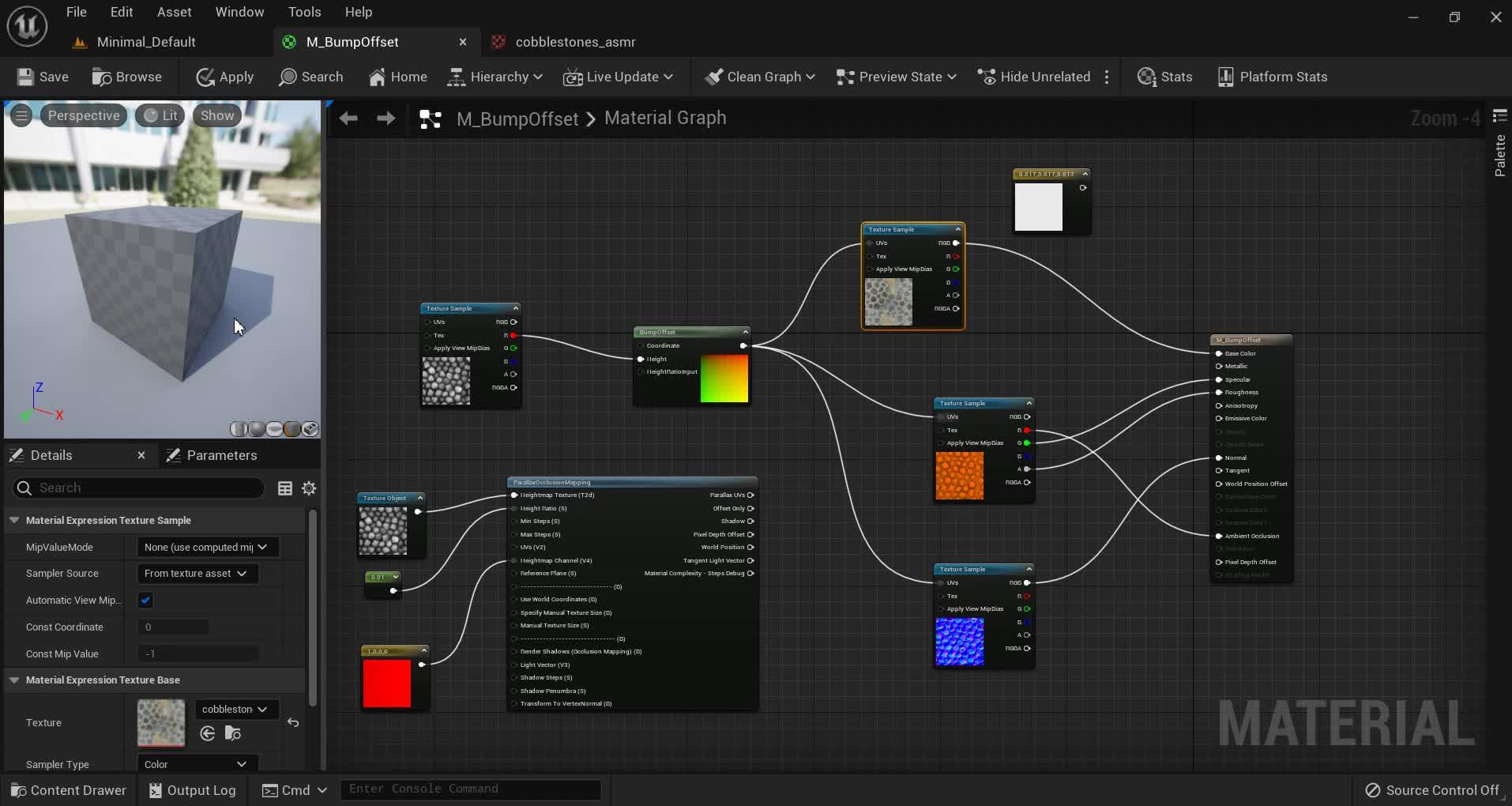
Task: Open material Stats
Action: [x=1164, y=76]
